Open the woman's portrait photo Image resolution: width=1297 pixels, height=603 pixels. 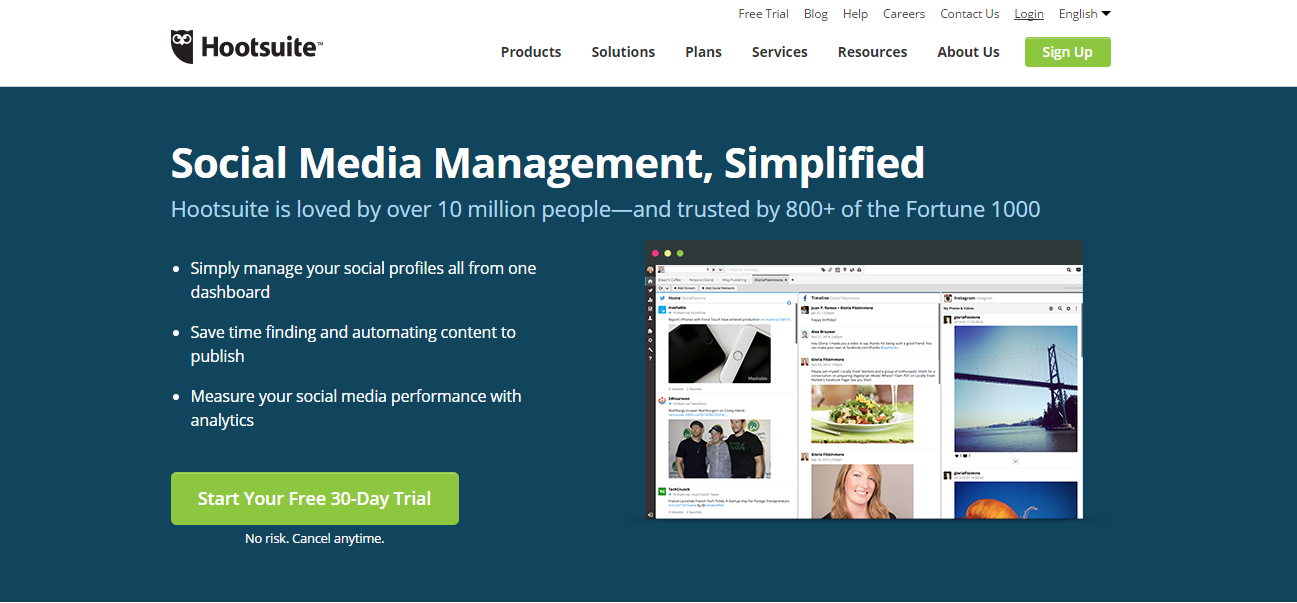pos(862,491)
